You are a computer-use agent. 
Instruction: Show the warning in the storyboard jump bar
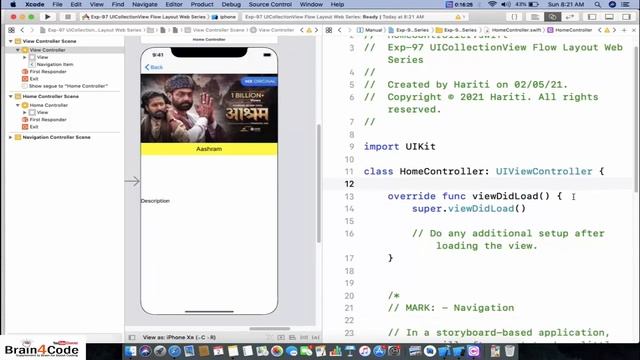[309, 30]
